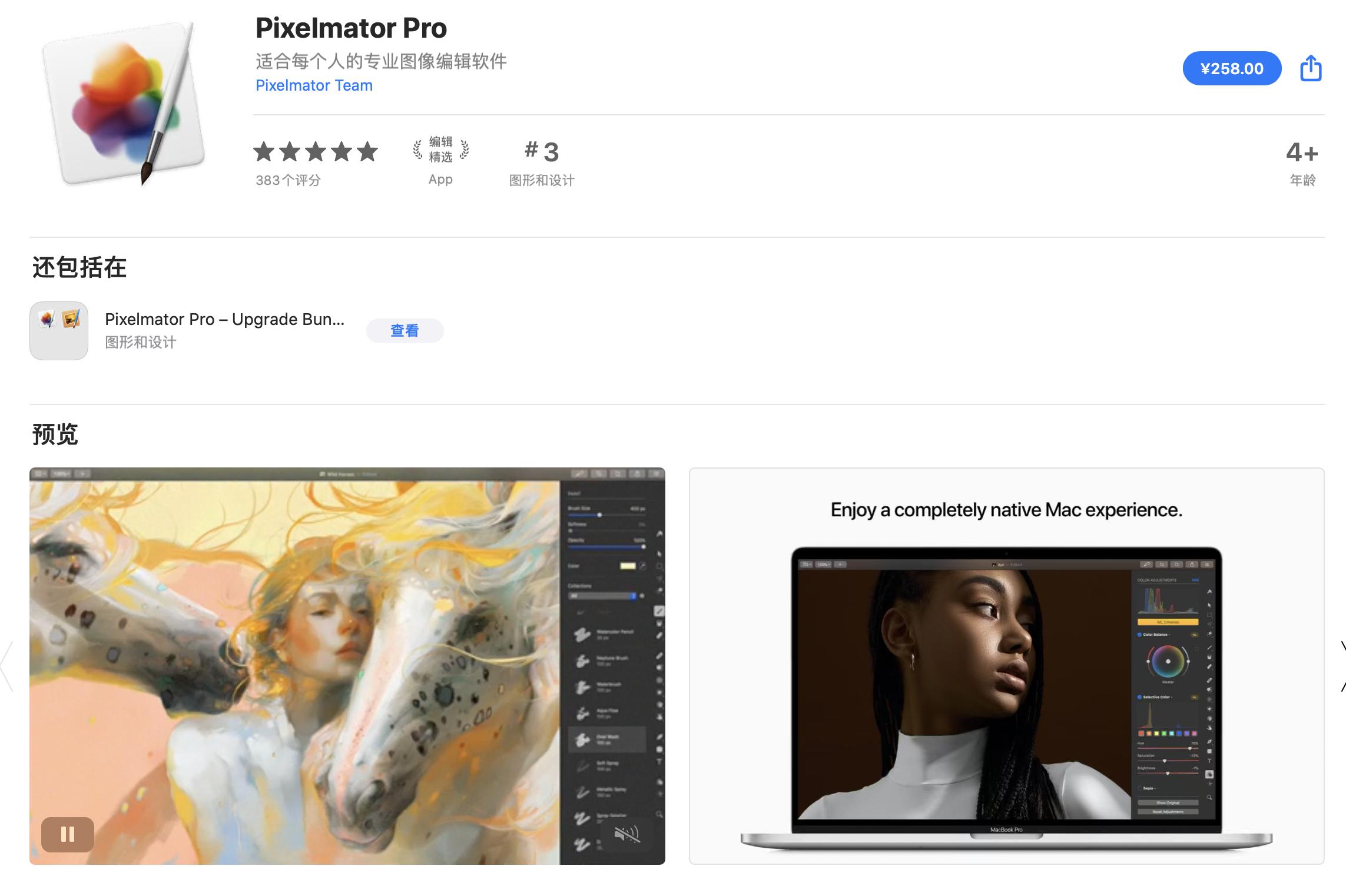The image size is (1346, 896).
Task: Click the Pixelmator Pro title heading
Action: coord(351,28)
